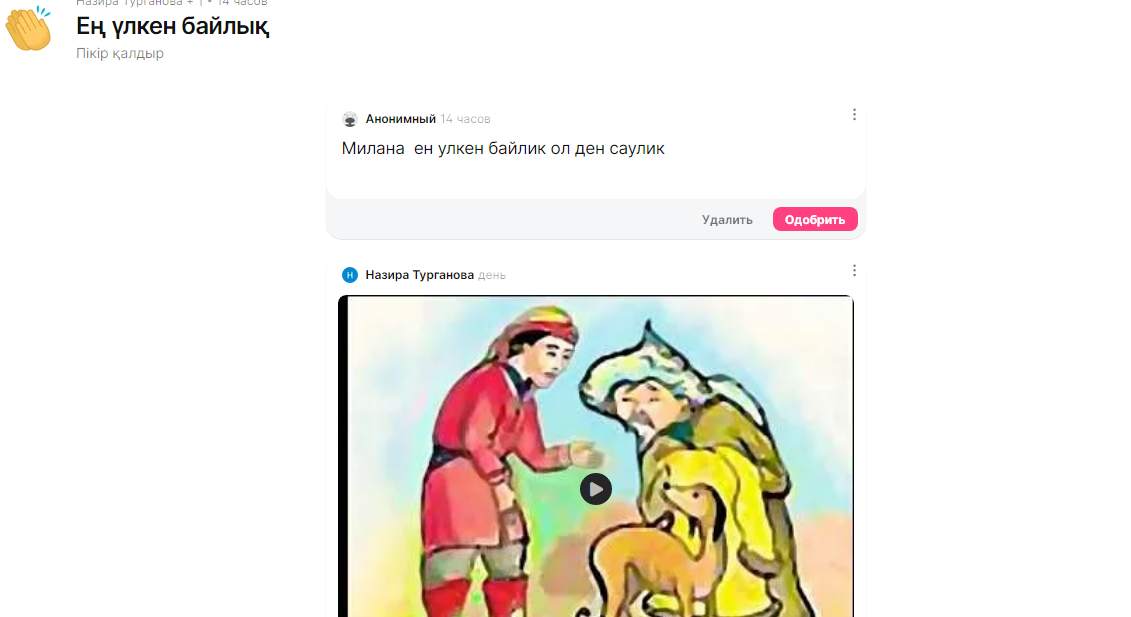Delete the anonymous comment via Удалить
The height and width of the screenshot is (617, 1131).
[x=727, y=219]
